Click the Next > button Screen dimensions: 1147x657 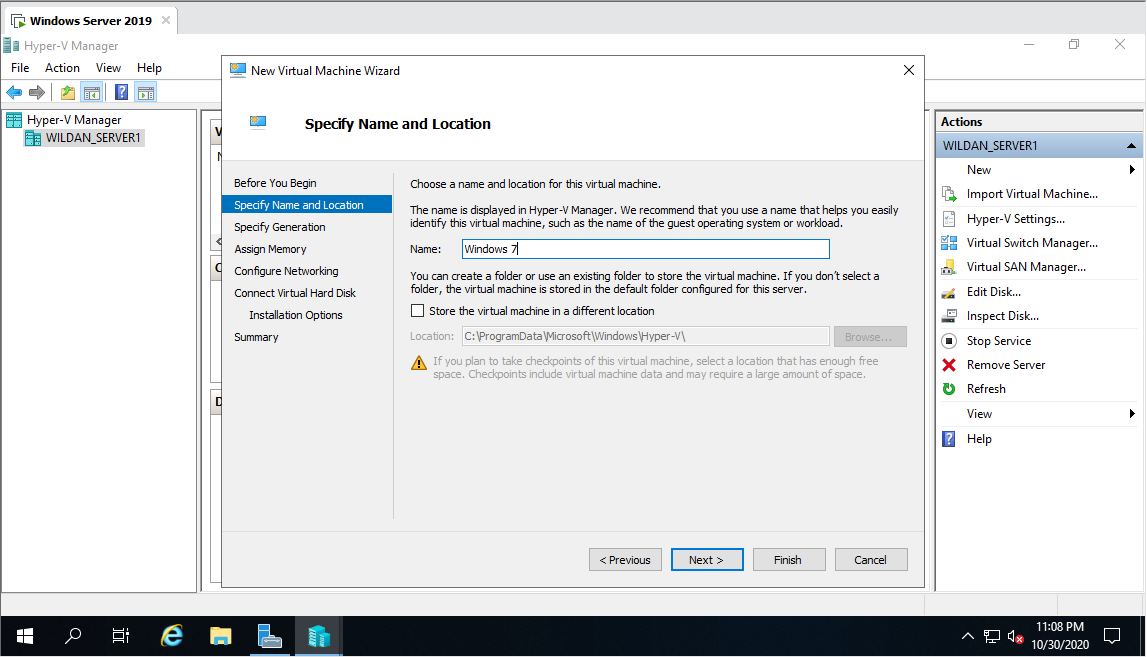[707, 560]
